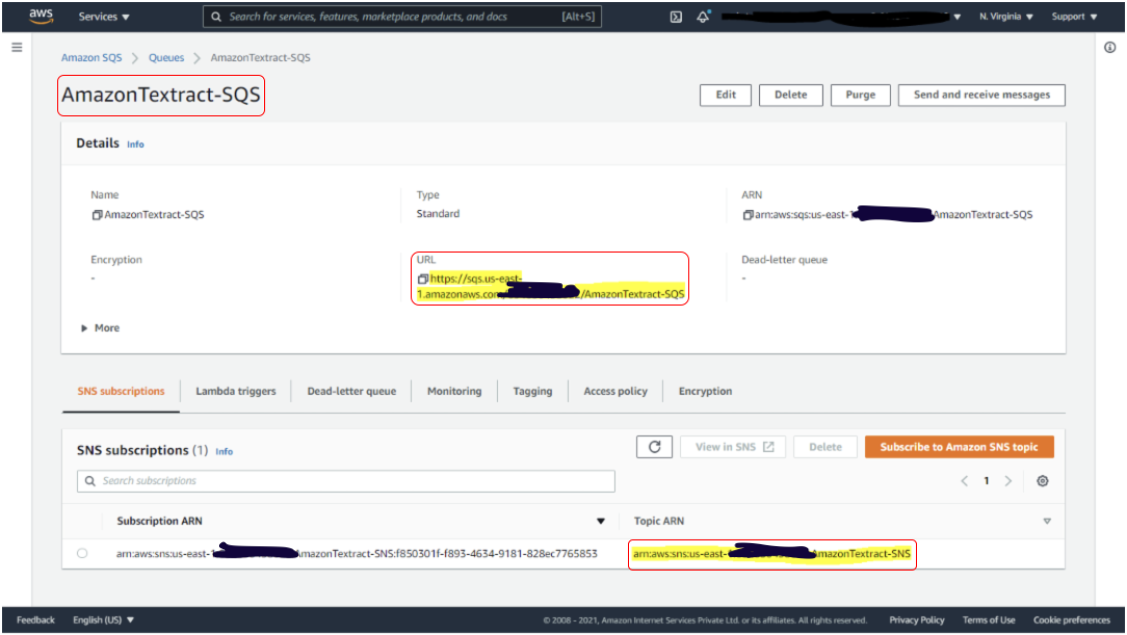Open the Lambda triggers tab
This screenshot has height=635, width=1127.
[x=236, y=391]
